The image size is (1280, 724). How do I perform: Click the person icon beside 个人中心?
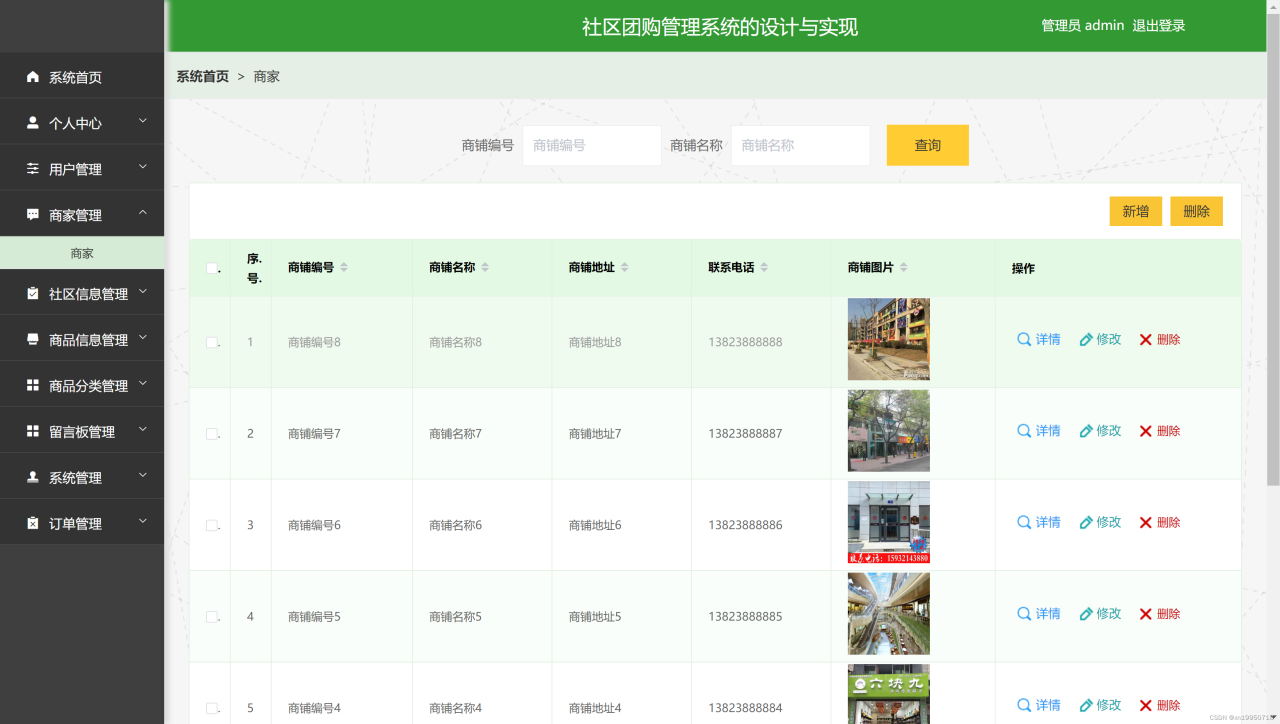[x=33, y=123]
